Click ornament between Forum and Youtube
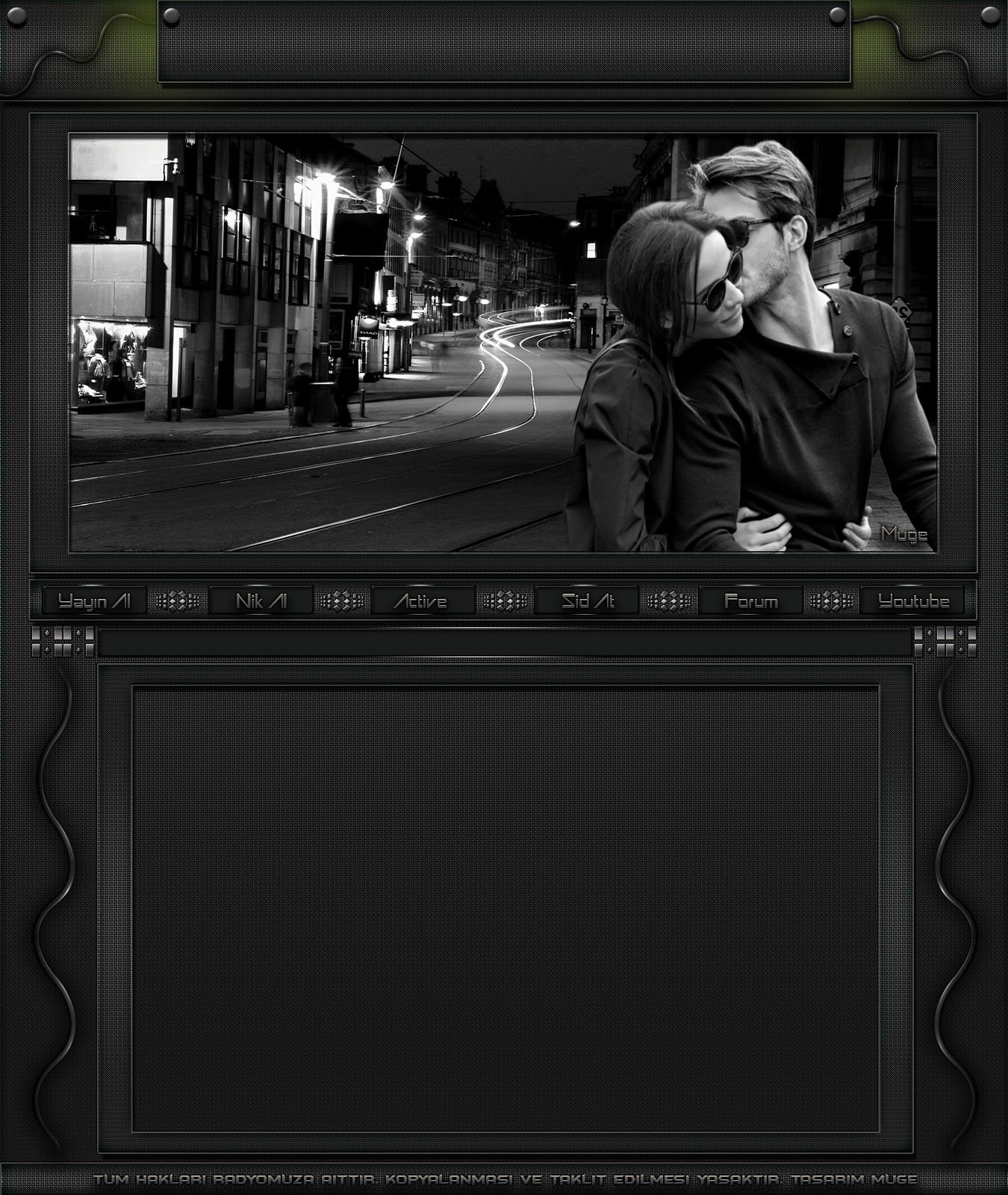Screen dimensions: 1008x1195 tap(831, 600)
